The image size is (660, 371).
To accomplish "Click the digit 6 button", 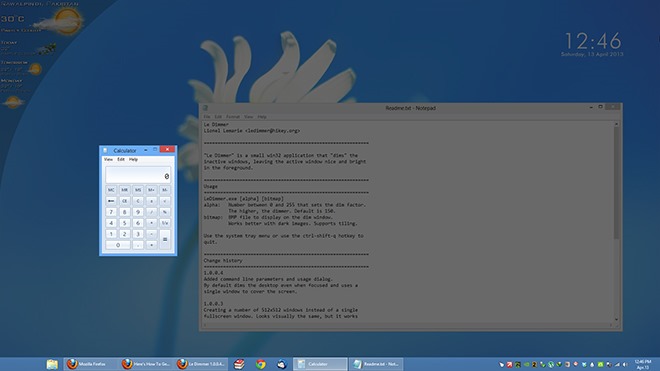I will pos(138,223).
